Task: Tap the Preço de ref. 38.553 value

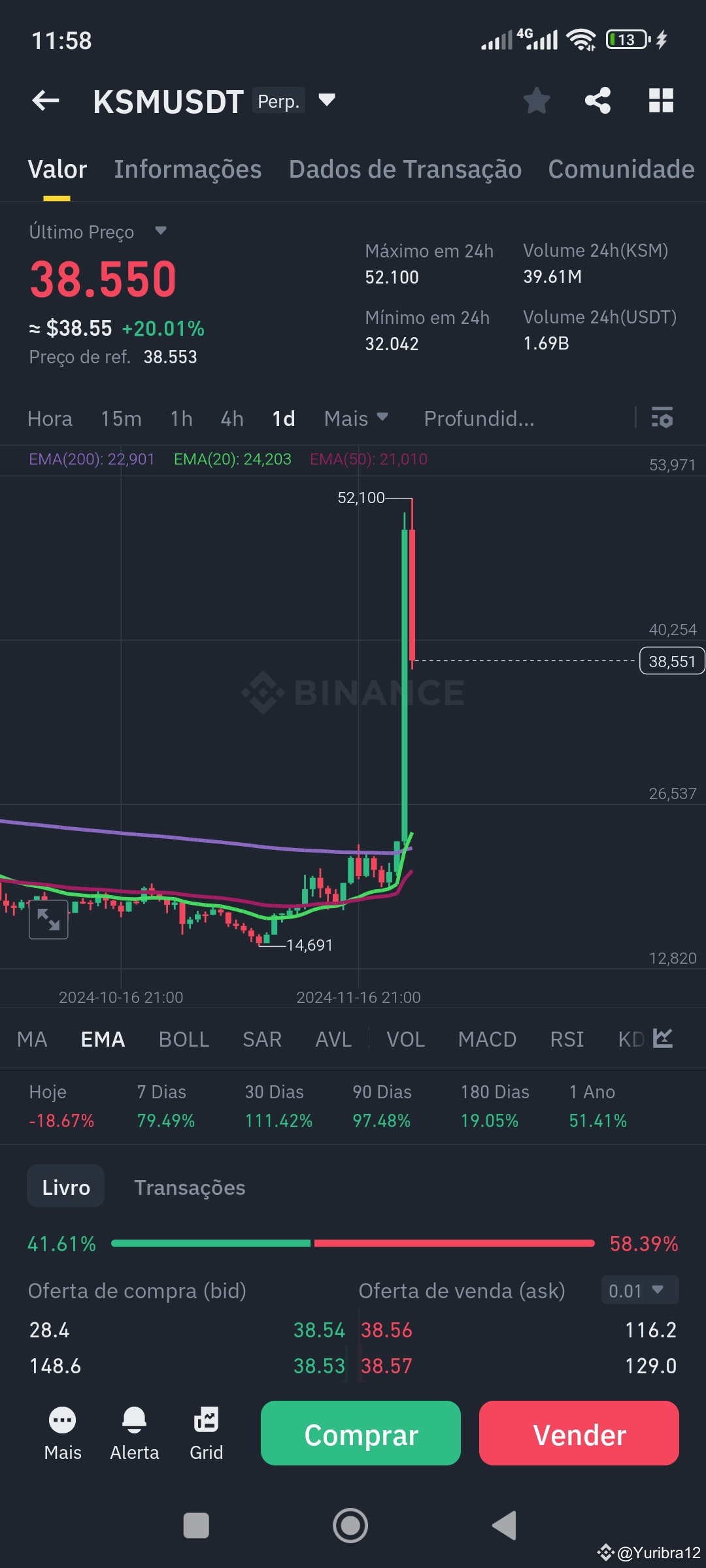Action: (170, 357)
